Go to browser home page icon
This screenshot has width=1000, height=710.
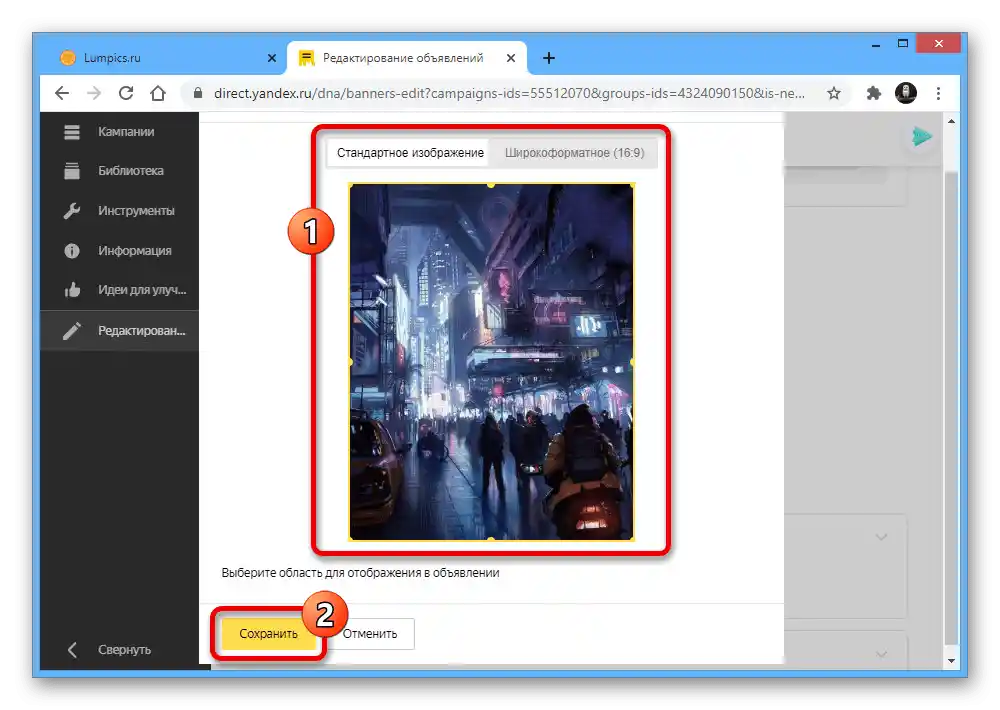(158, 94)
